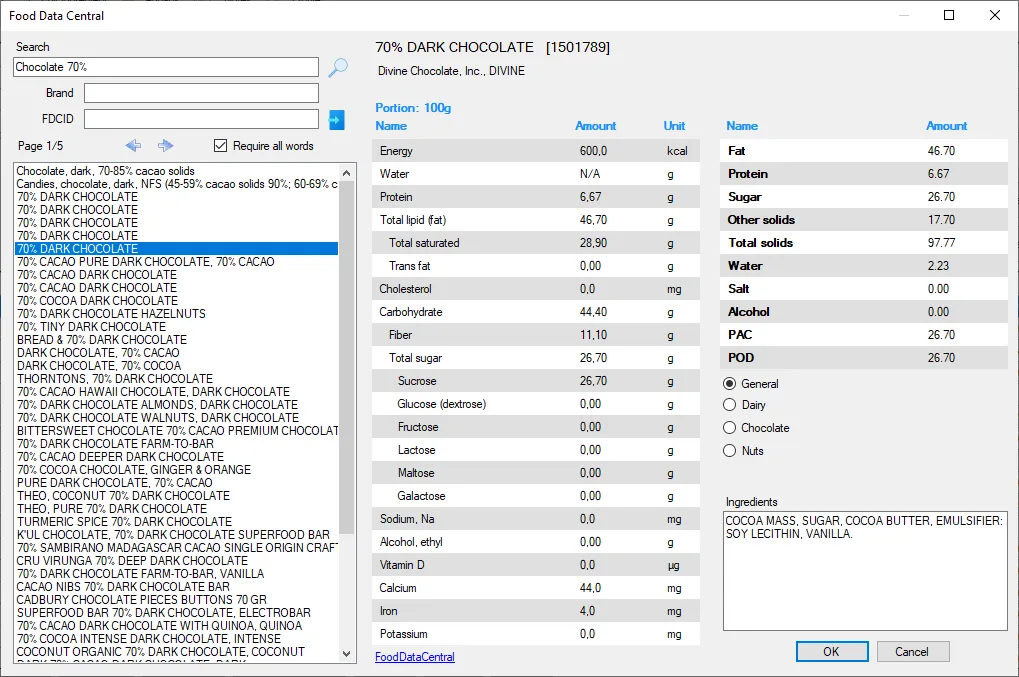Maximize the Food Data Central window

[949, 15]
